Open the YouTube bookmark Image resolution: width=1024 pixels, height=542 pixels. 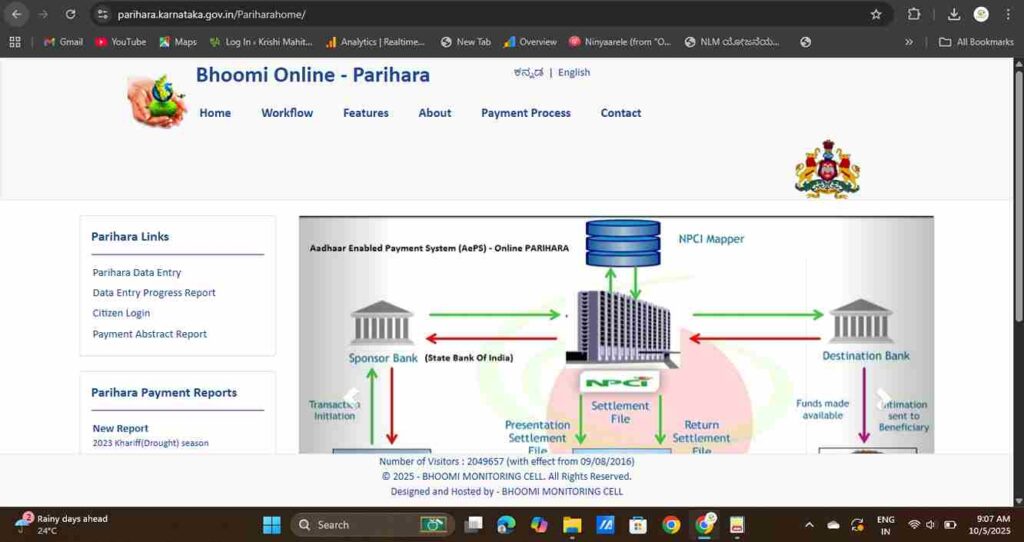coord(120,42)
